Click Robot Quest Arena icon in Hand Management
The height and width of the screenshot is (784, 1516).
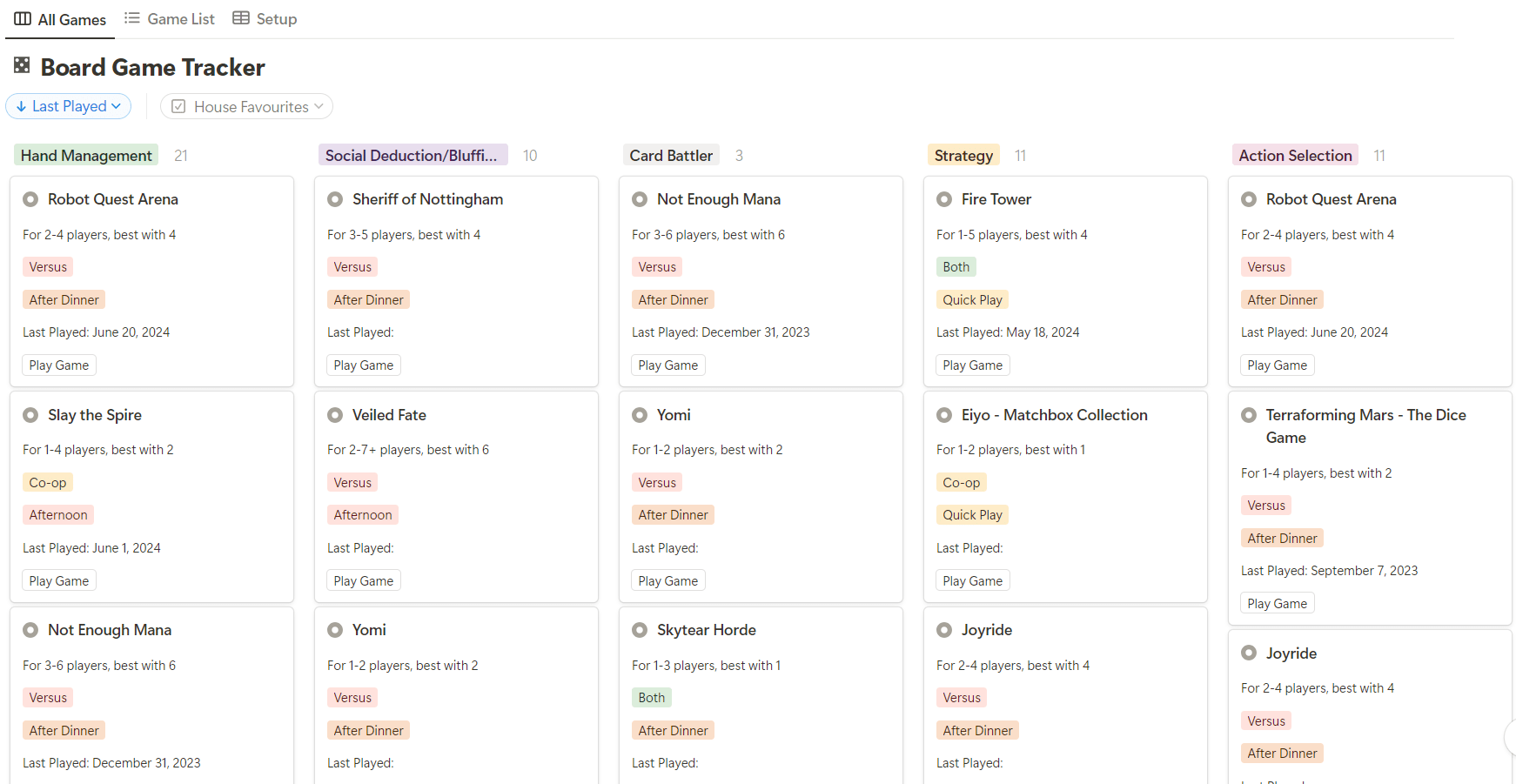tap(30, 199)
